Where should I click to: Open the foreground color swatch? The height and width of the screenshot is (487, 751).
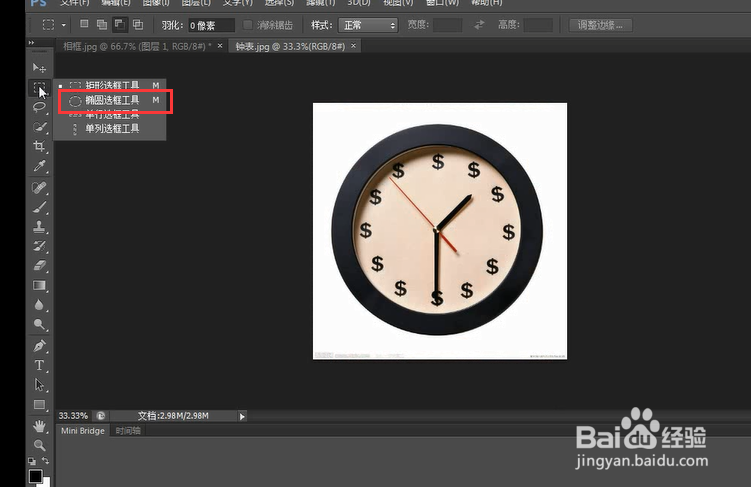35,476
